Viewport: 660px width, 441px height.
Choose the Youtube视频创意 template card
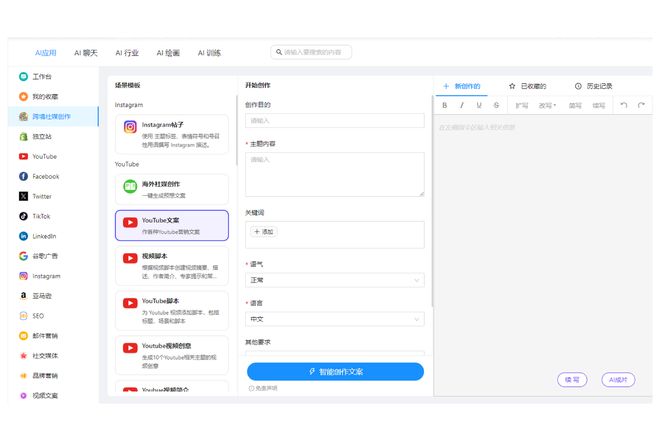(x=172, y=355)
